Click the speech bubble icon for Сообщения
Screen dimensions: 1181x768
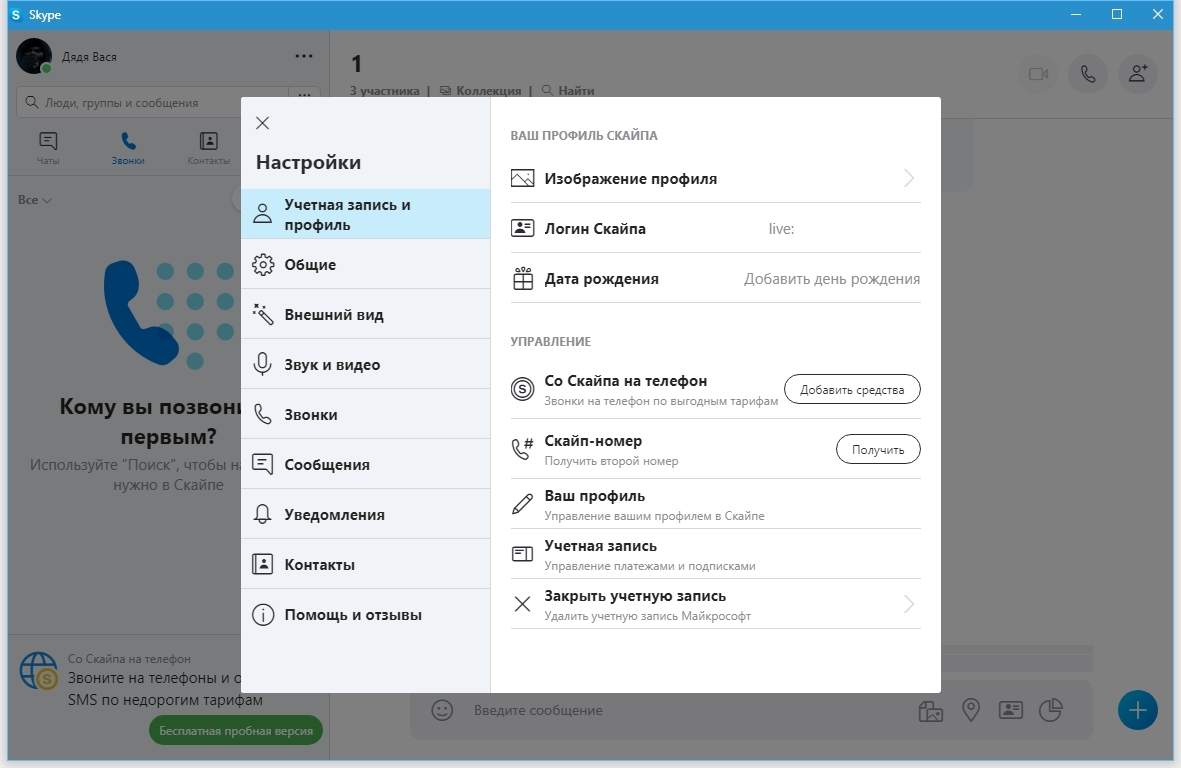(262, 464)
